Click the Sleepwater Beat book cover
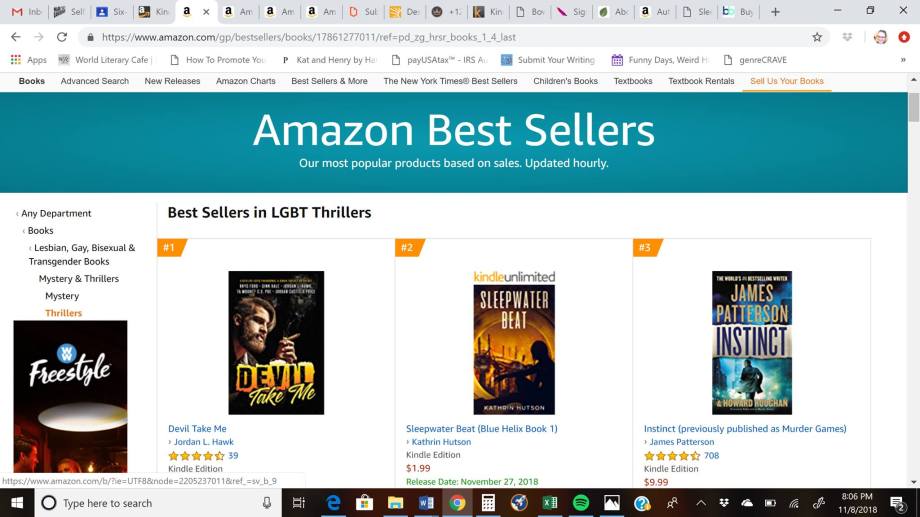This screenshot has height=517, width=920. pos(514,342)
